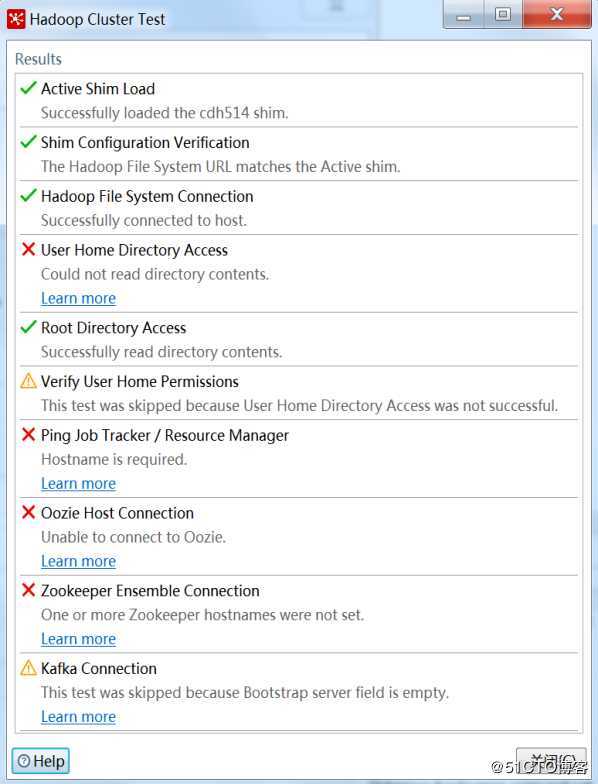This screenshot has height=784, width=598.
Task: Select the red X beside Oozie Host Connection
Action: click(28, 512)
